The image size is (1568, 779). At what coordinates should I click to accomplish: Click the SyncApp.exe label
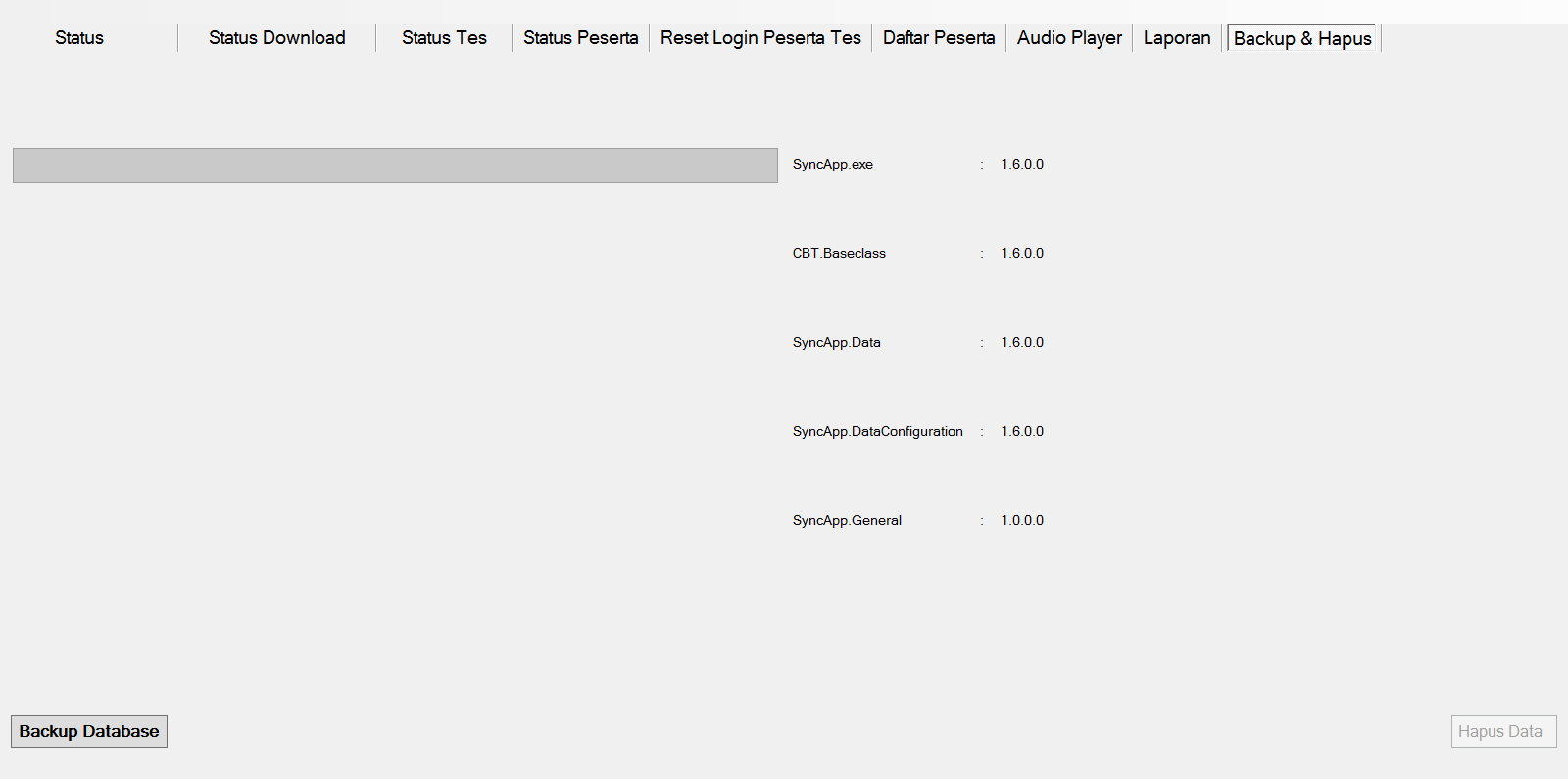coord(832,165)
